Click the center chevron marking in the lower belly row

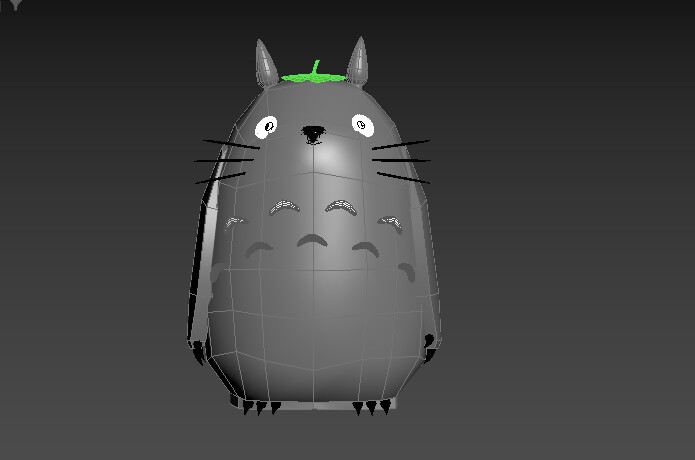tap(312, 241)
